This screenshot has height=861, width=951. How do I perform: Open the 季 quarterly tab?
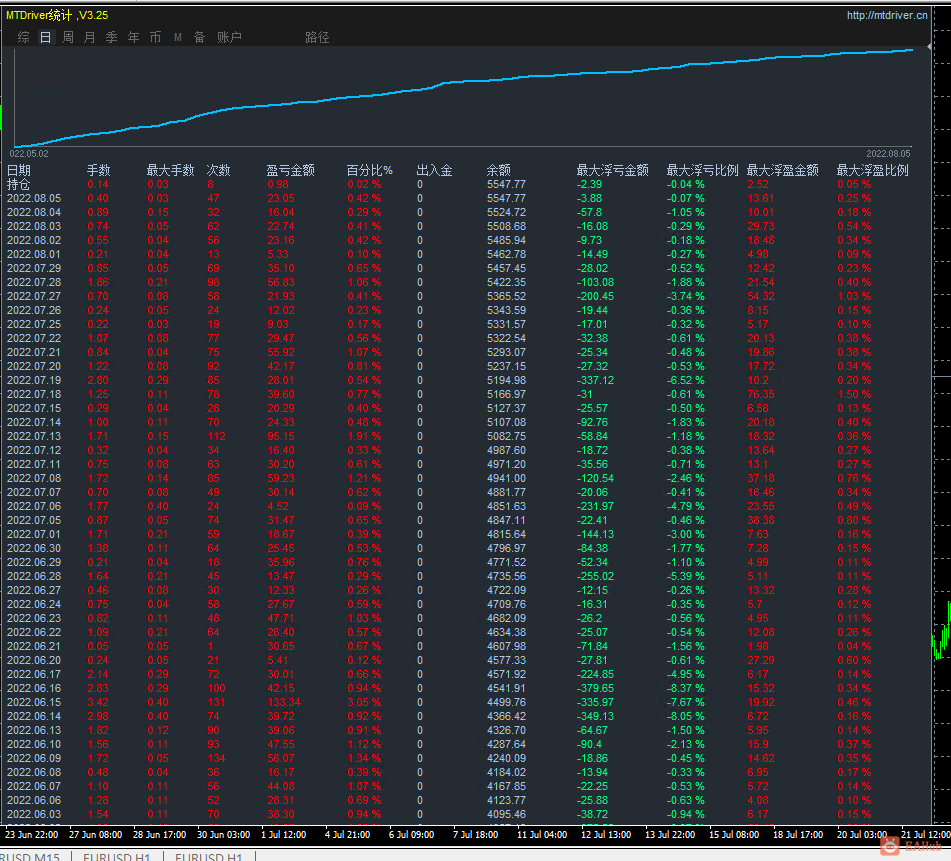click(x=112, y=37)
